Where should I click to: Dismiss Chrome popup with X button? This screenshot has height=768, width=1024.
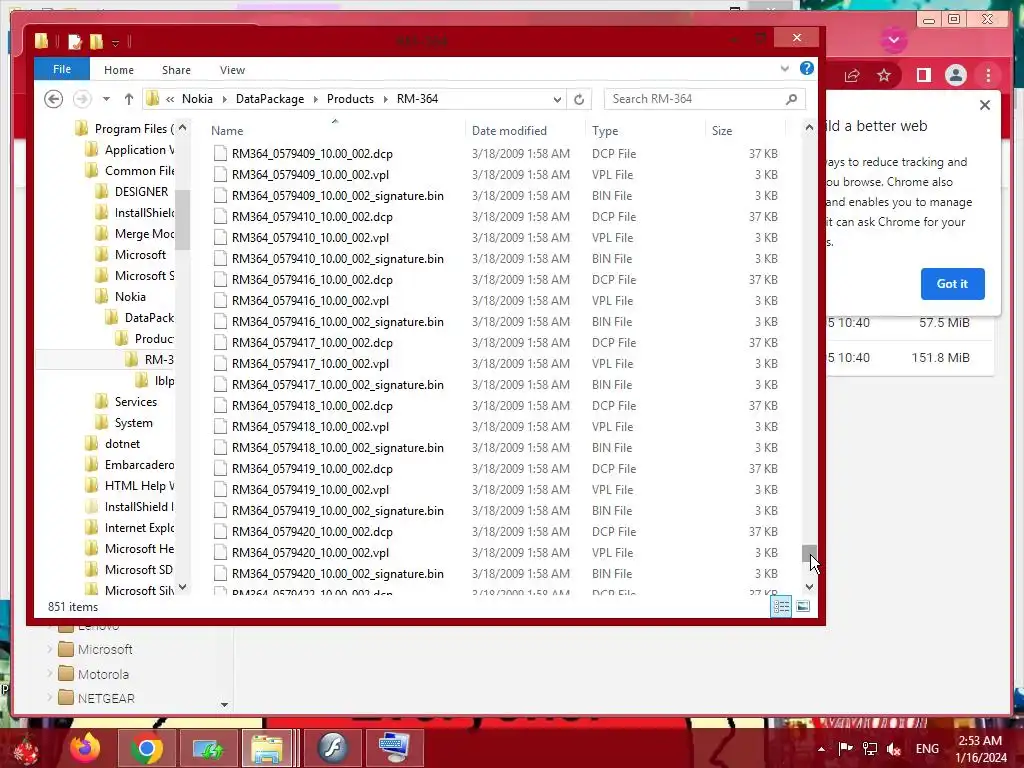pyautogui.click(x=985, y=105)
